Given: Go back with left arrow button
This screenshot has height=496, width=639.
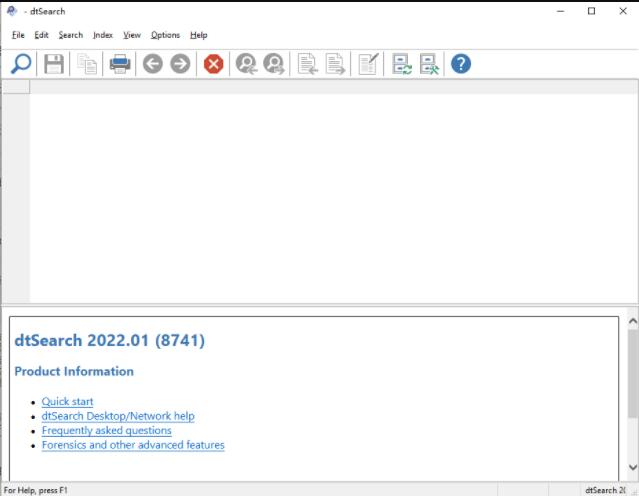Looking at the screenshot, I should click(153, 64).
